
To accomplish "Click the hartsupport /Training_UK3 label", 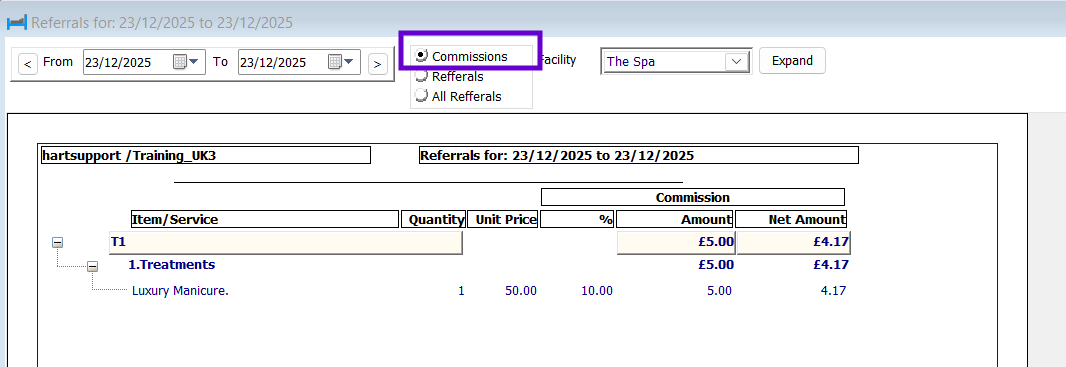I will (x=205, y=155).
